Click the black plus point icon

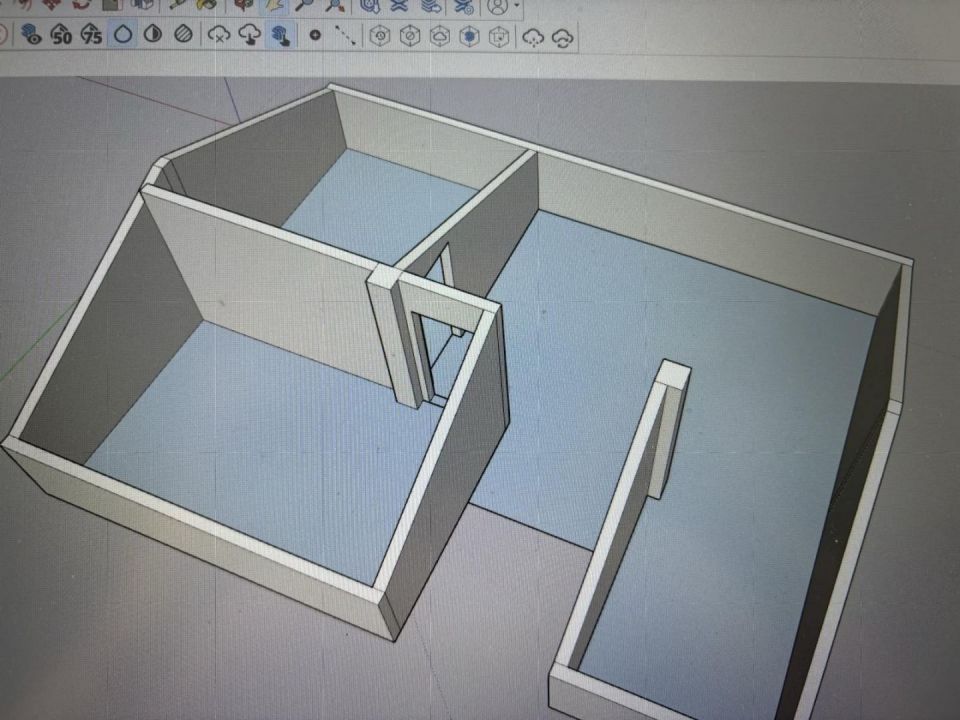coord(315,36)
